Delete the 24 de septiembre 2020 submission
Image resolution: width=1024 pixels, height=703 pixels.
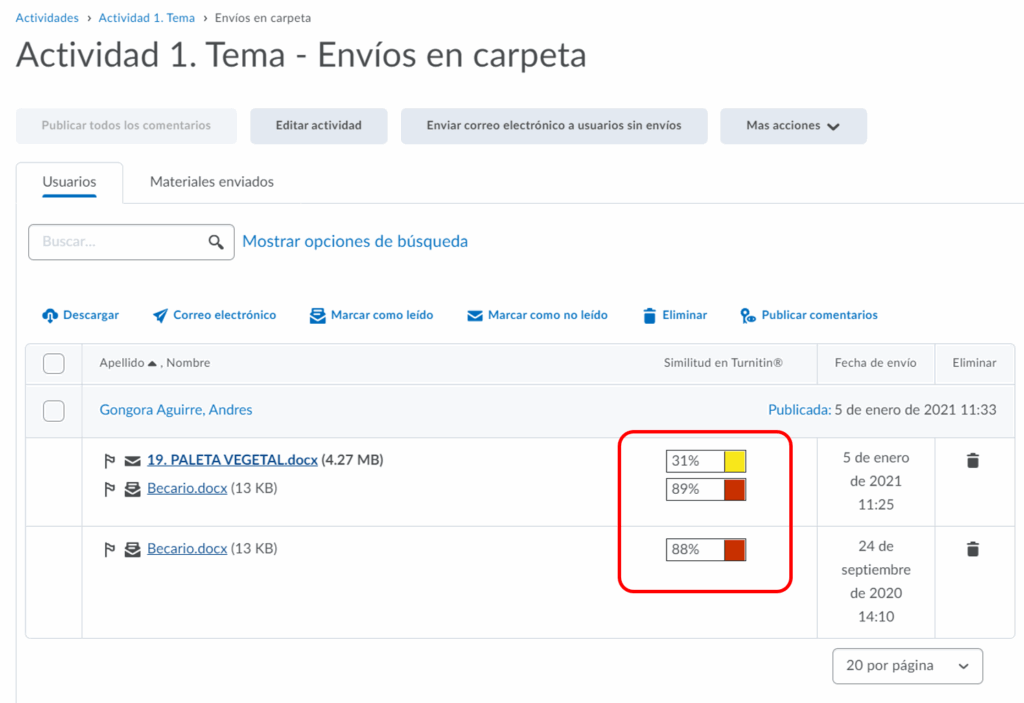pos(973,549)
